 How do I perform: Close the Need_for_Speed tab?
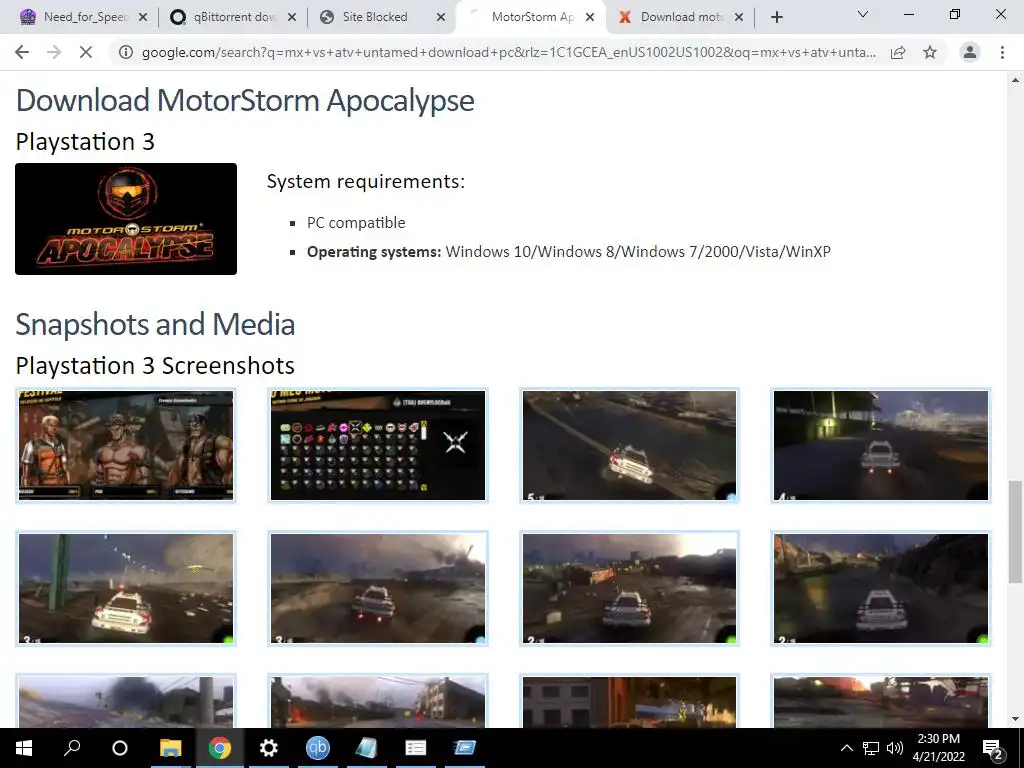click(x=143, y=17)
